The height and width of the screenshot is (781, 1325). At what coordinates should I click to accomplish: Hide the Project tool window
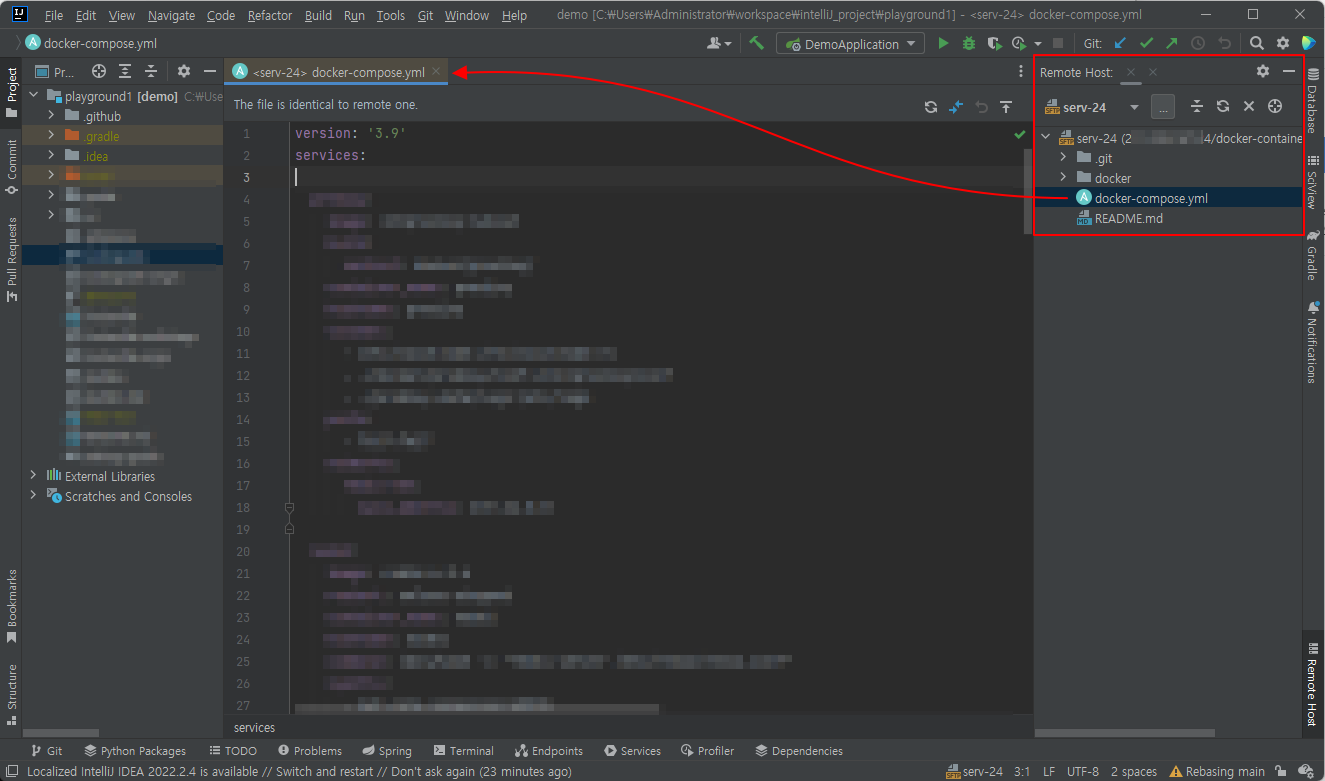(x=210, y=71)
